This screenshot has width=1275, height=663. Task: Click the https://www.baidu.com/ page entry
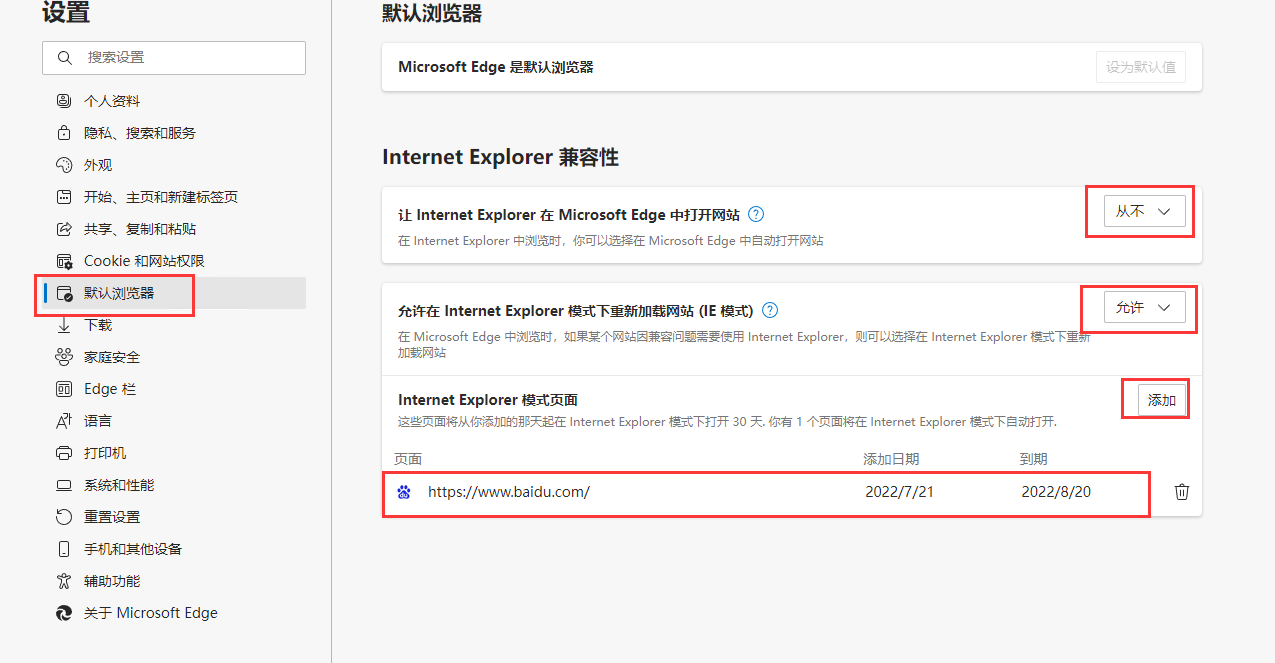pos(509,492)
